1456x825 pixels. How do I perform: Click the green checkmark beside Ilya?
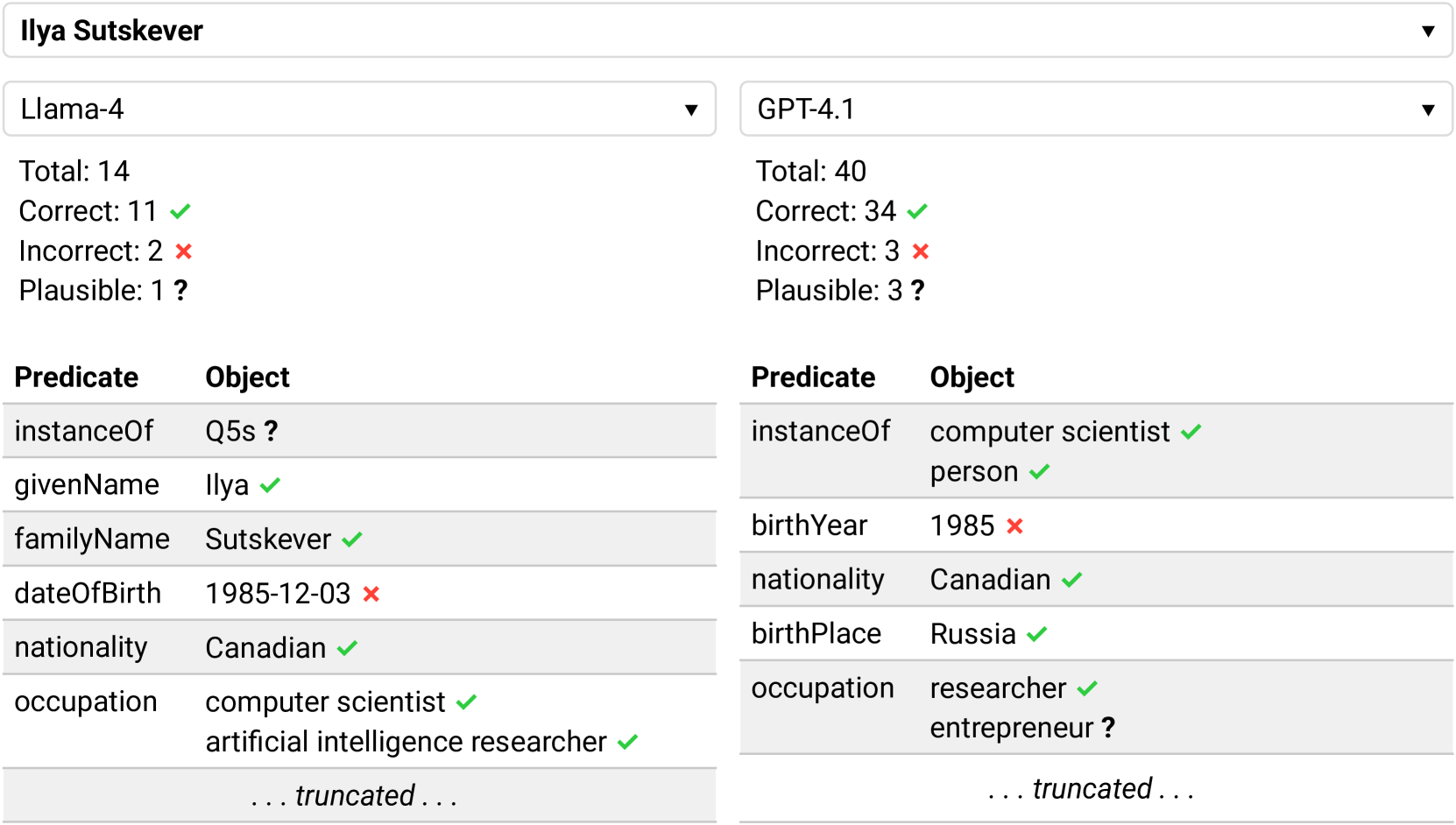click(270, 484)
